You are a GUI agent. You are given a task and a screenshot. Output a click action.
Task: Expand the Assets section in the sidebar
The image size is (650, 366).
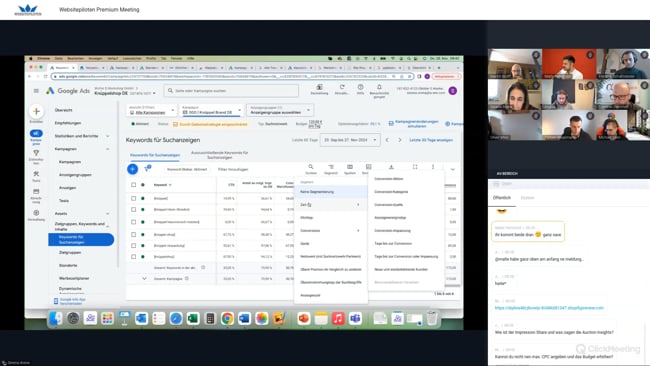pyautogui.click(x=108, y=213)
